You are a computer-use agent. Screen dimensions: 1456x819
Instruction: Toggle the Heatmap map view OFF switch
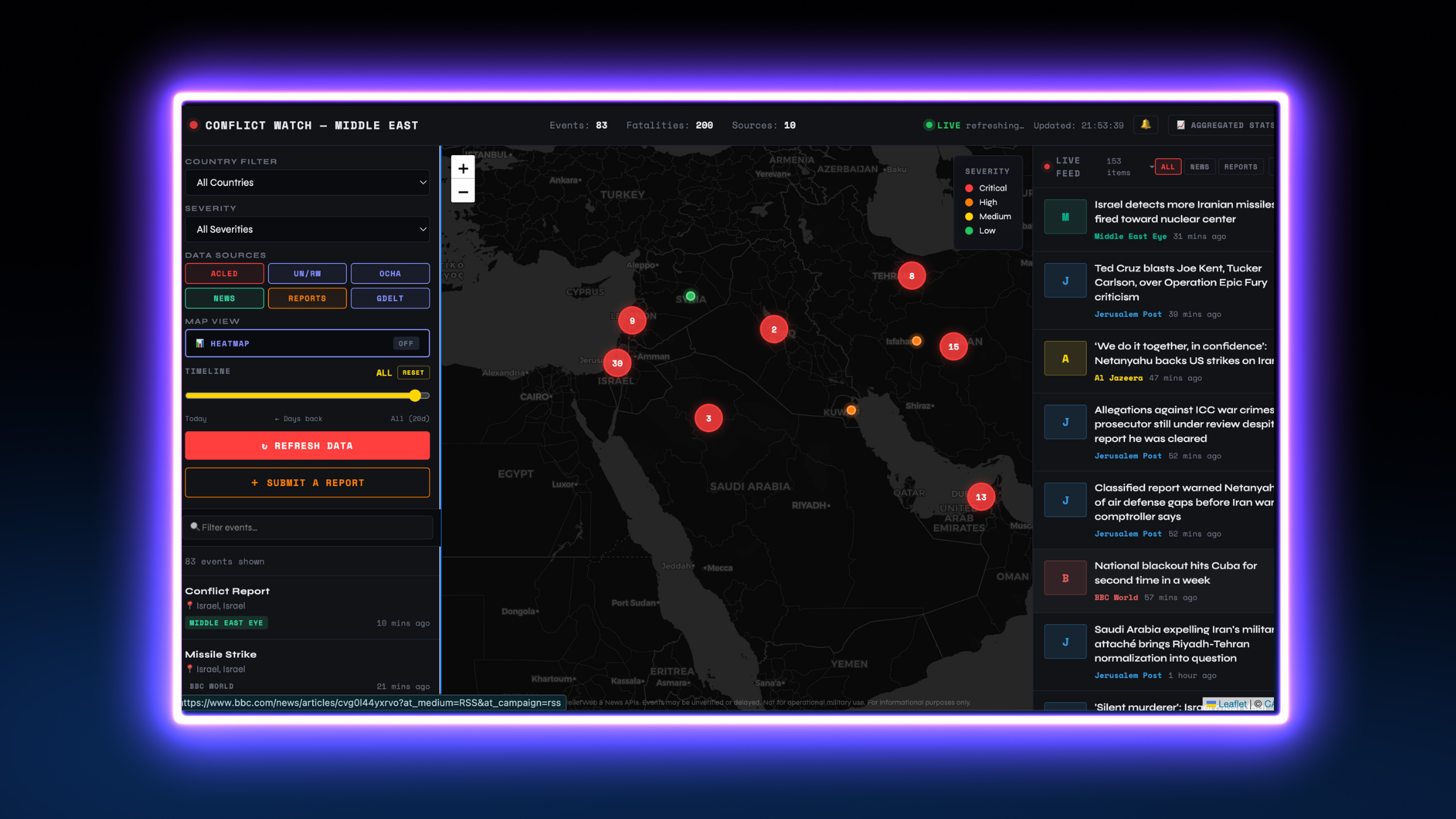pyautogui.click(x=406, y=344)
